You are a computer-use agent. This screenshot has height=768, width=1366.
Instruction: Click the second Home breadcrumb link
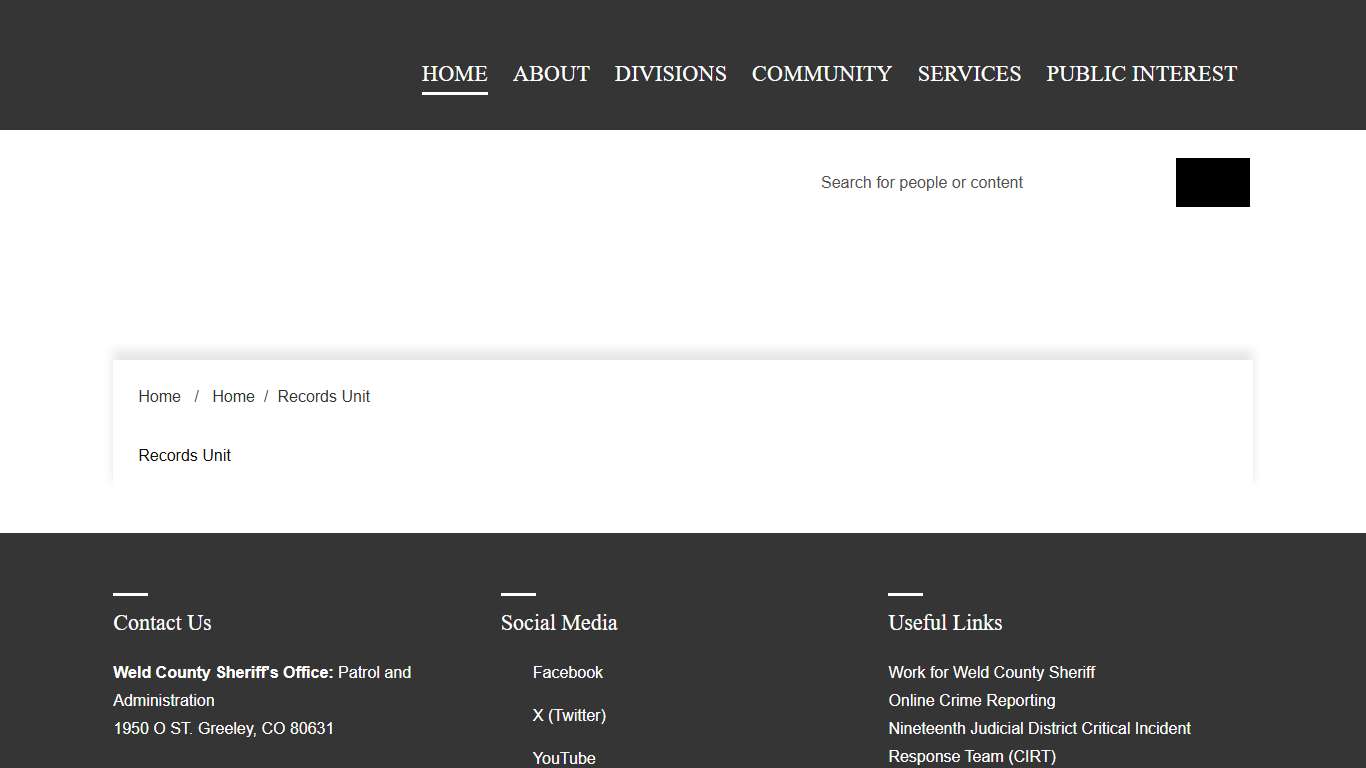(233, 396)
